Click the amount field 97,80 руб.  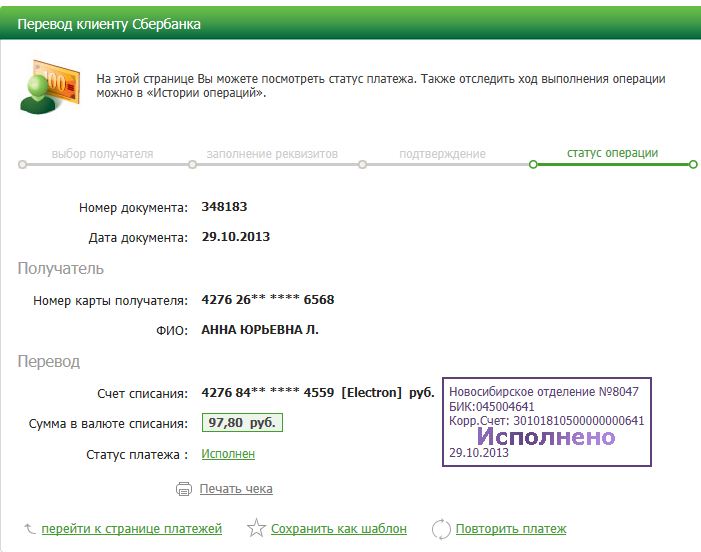(242, 423)
